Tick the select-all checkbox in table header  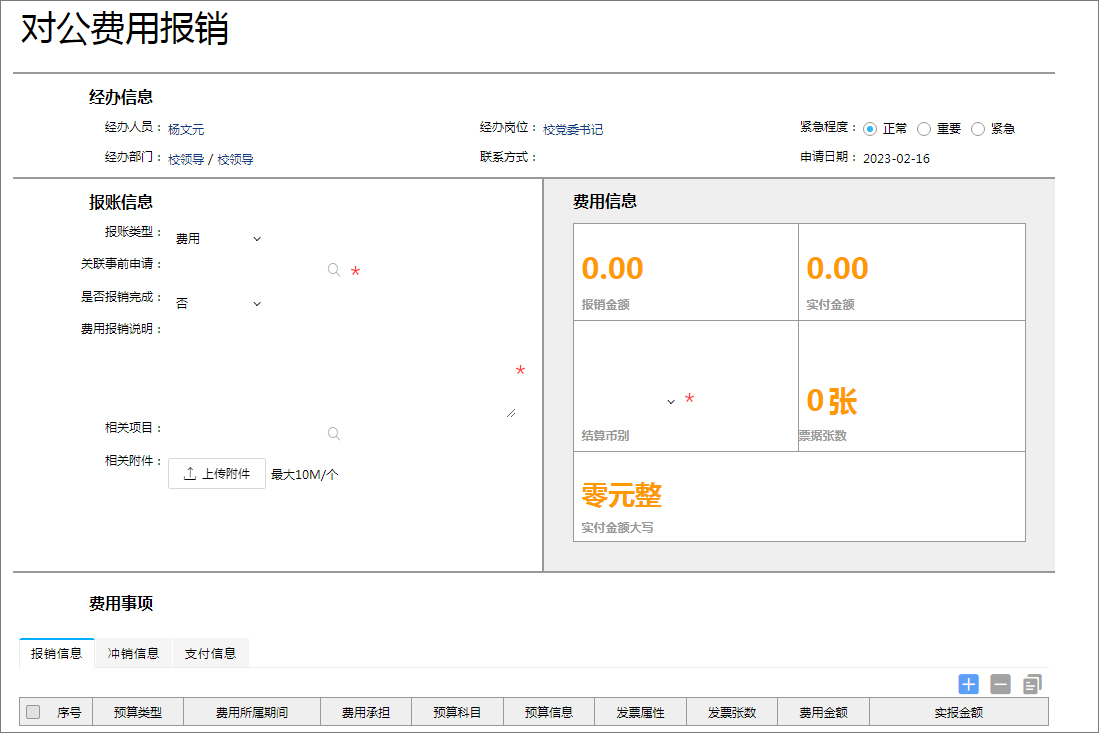click(x=33, y=712)
